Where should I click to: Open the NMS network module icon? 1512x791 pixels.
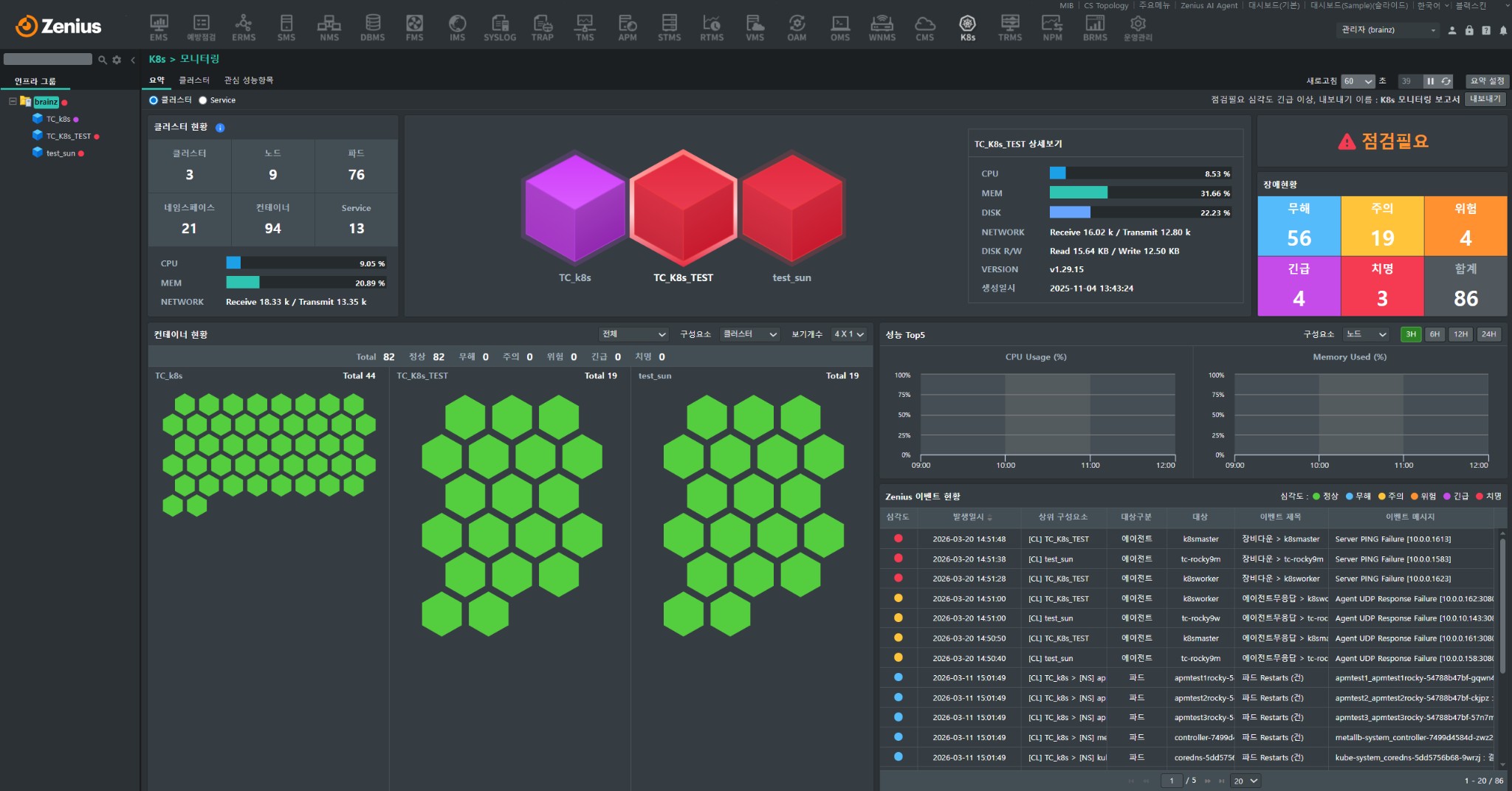click(329, 27)
